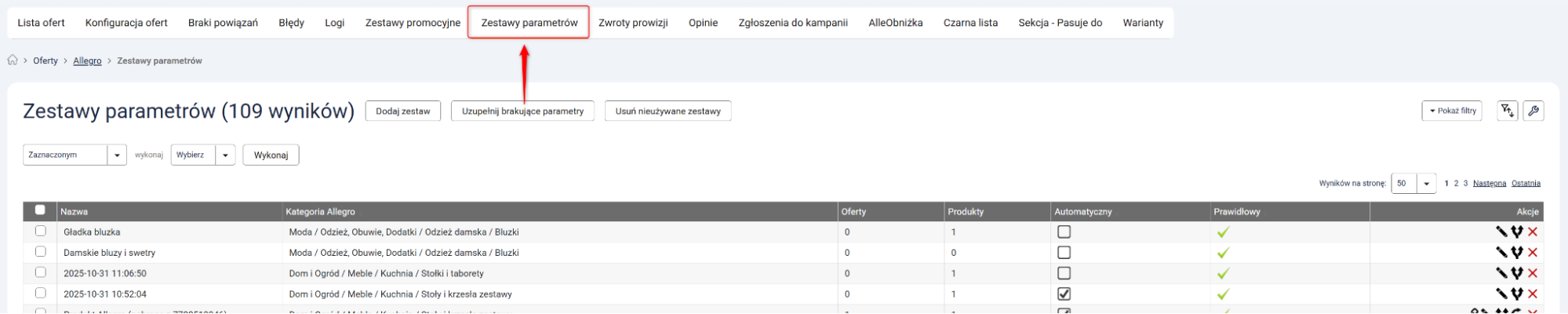Viewport: 1568px width, 314px height.
Task: Go to the Następna page link
Action: (x=1489, y=184)
